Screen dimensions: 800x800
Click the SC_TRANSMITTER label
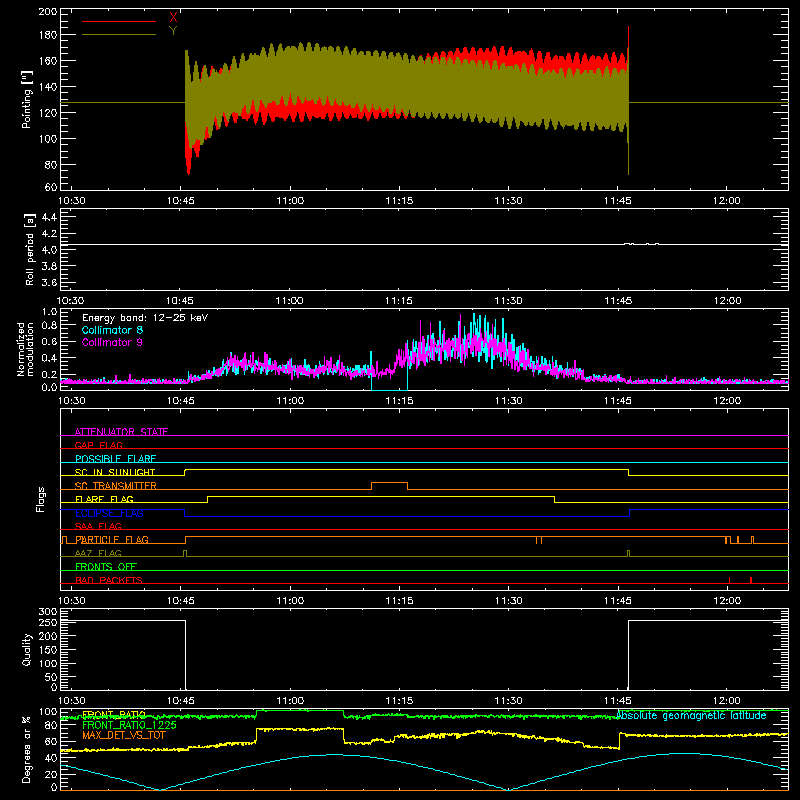[116, 486]
